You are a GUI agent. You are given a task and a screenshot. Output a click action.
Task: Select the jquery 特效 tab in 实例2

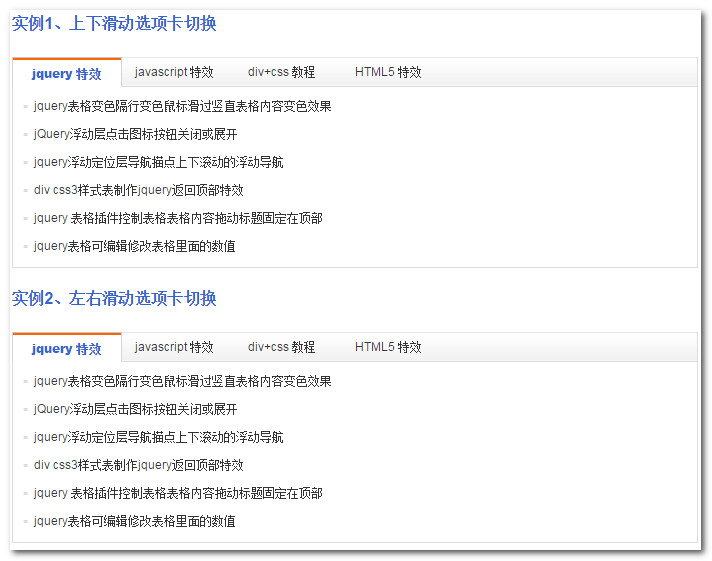coord(67,348)
